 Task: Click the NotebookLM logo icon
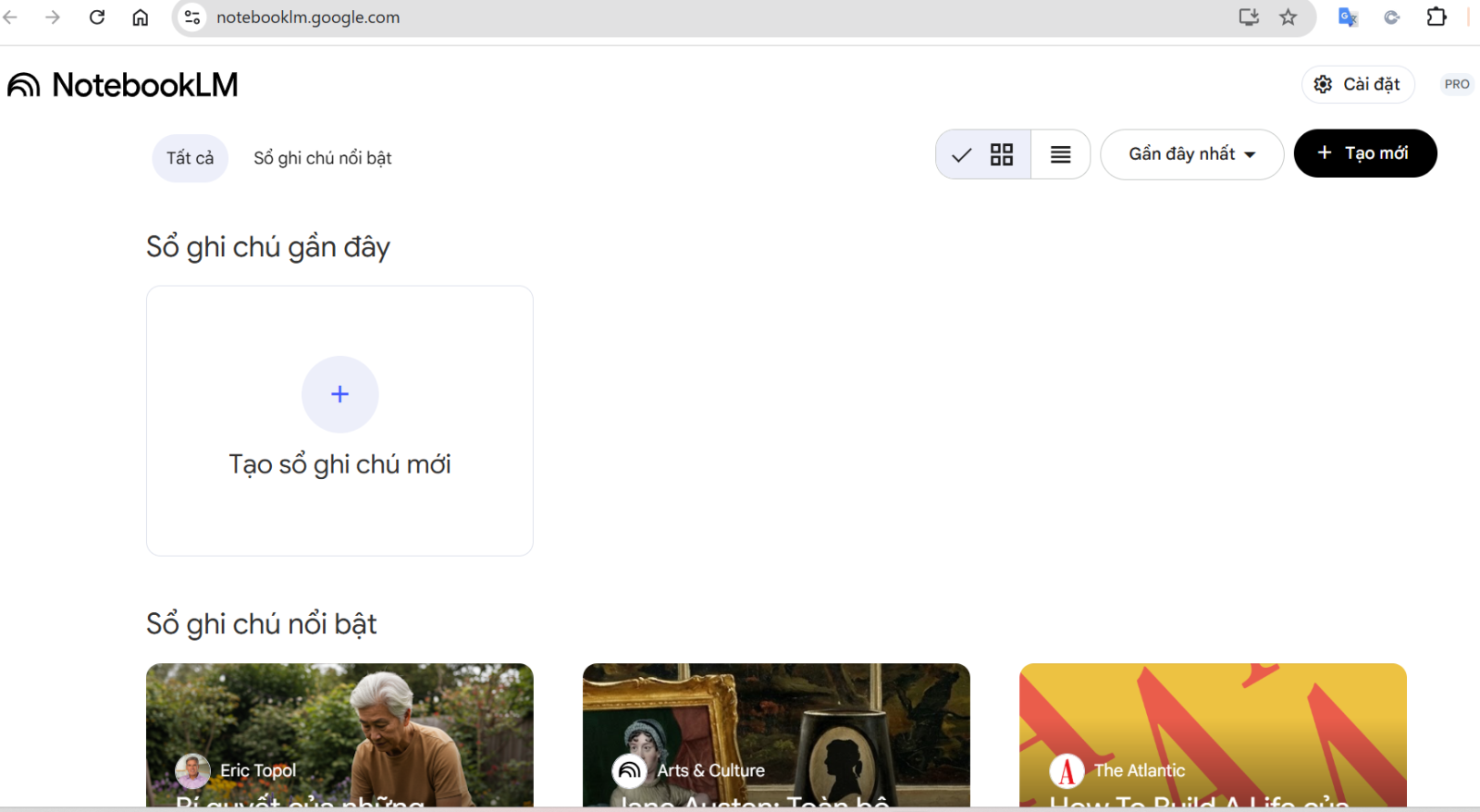click(x=24, y=85)
